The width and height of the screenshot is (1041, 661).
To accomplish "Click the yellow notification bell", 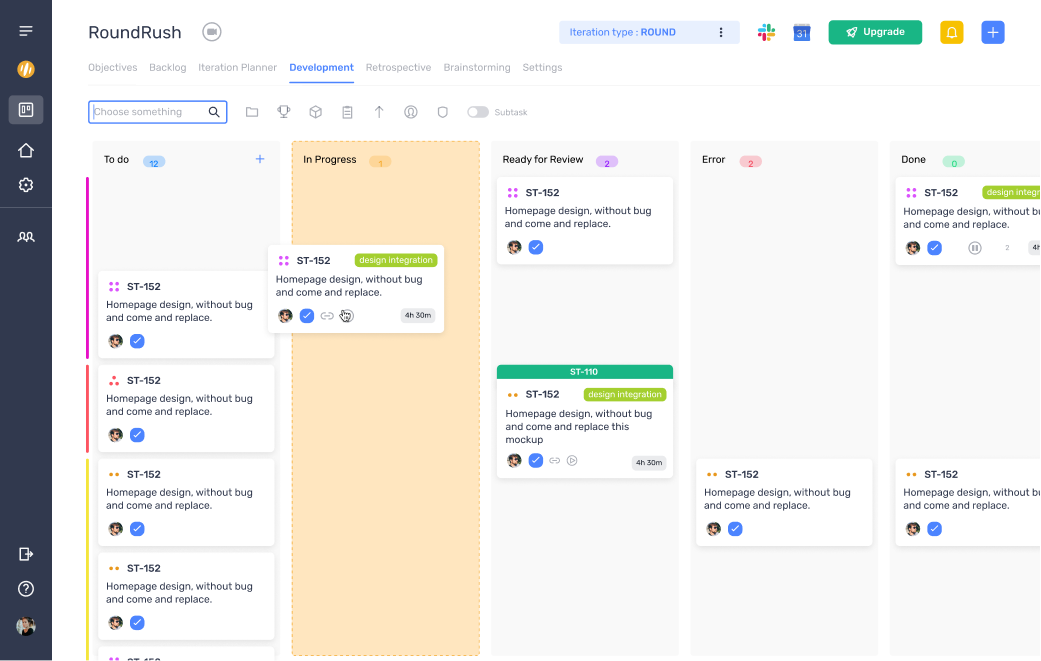I will pyautogui.click(x=951, y=32).
